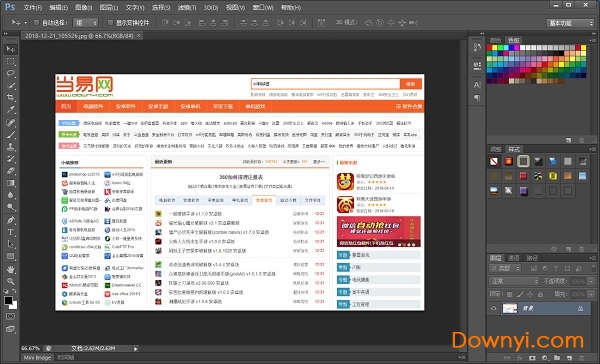Select the Spot Healing Brush tool

click(x=10, y=122)
